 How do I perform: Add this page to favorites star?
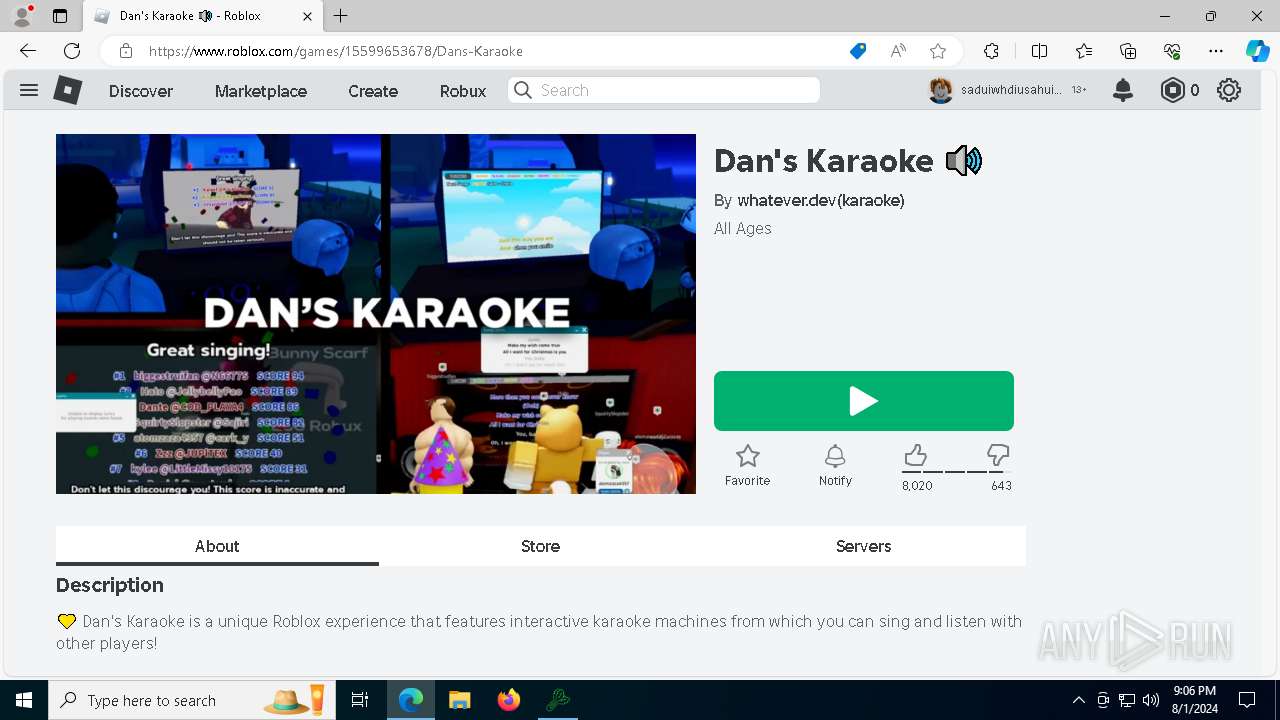938,51
